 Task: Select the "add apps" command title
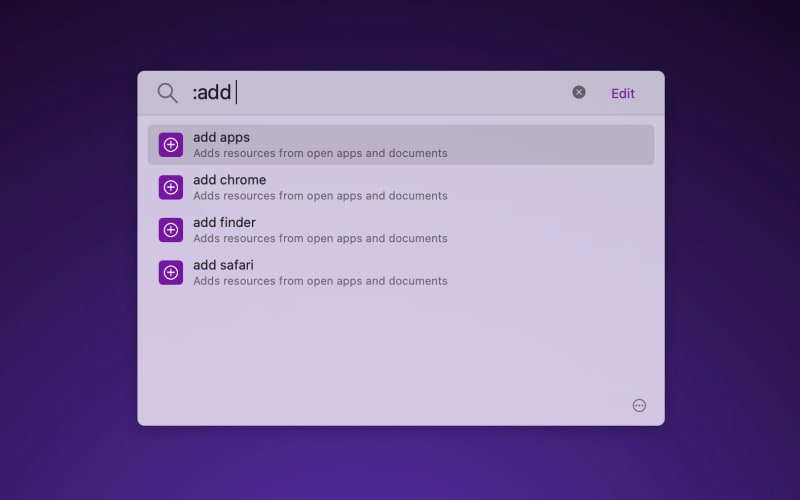coord(221,137)
